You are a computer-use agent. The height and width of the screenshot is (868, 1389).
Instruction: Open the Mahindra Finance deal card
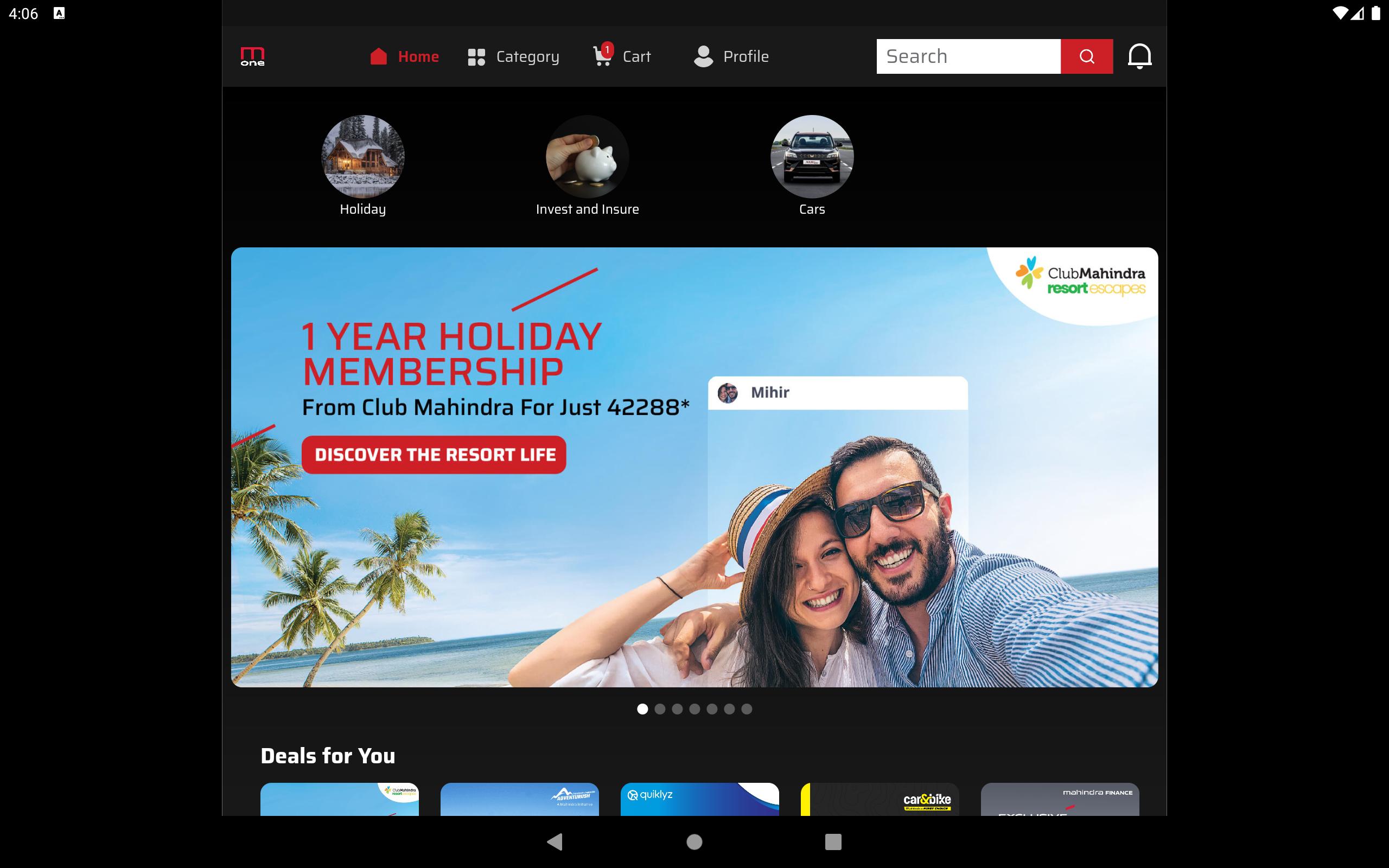[x=1060, y=799]
